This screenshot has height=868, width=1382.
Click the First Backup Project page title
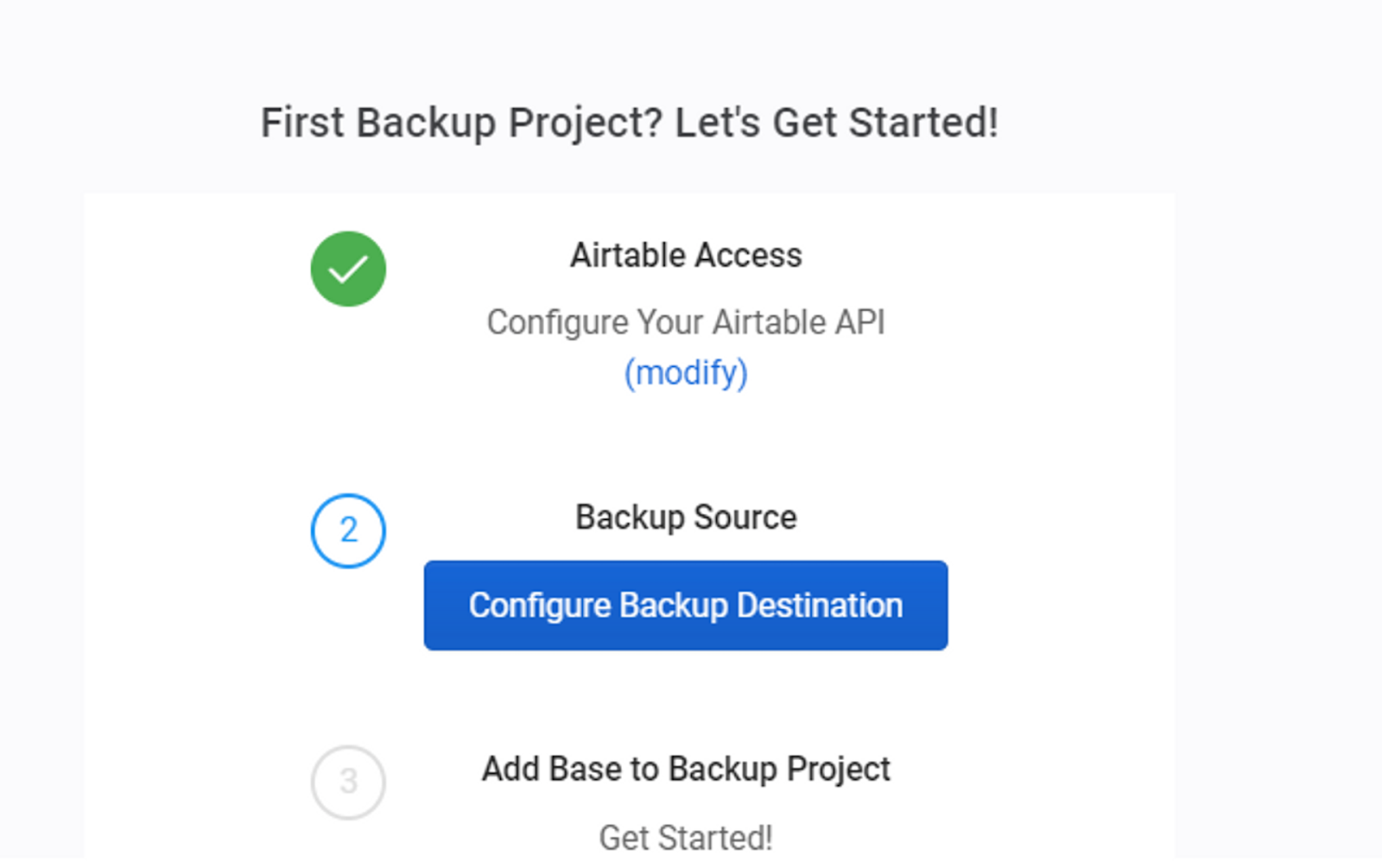(630, 123)
